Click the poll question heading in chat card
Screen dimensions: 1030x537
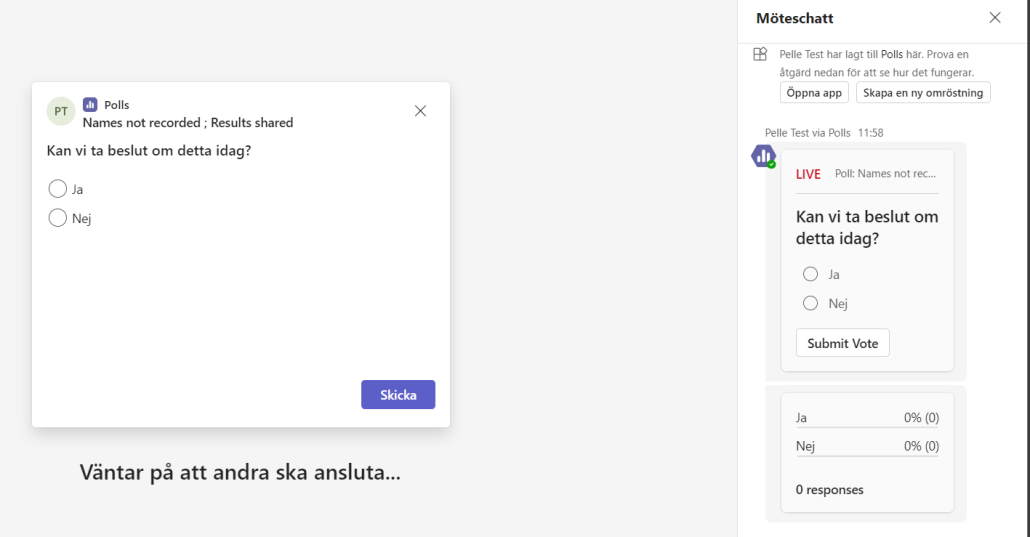[867, 227]
